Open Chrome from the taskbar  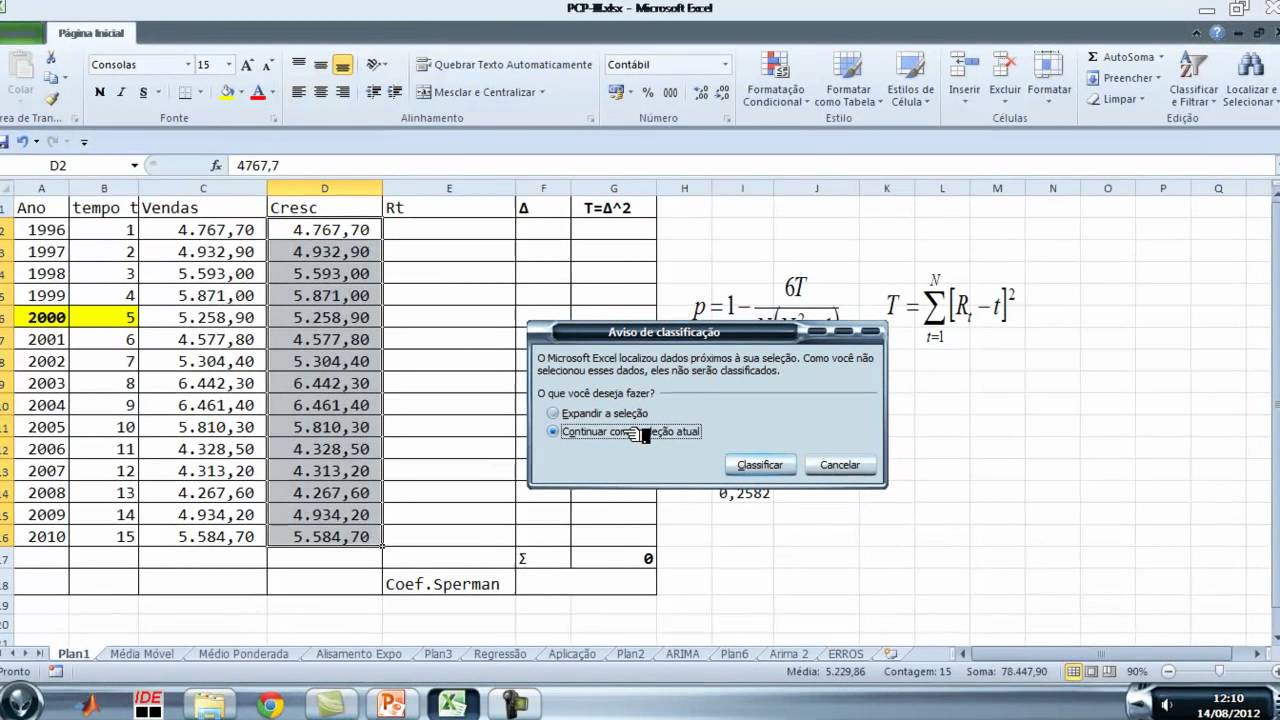tap(270, 704)
